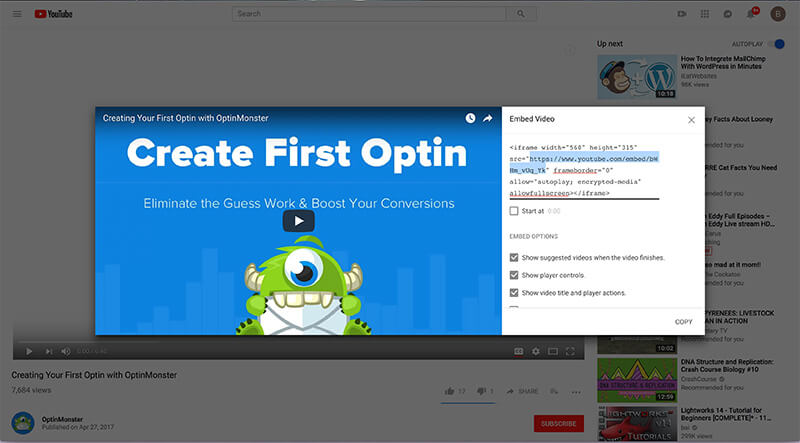The width and height of the screenshot is (800, 443).
Task: Uncheck Show suggested videos when video finishes
Action: tap(514, 258)
